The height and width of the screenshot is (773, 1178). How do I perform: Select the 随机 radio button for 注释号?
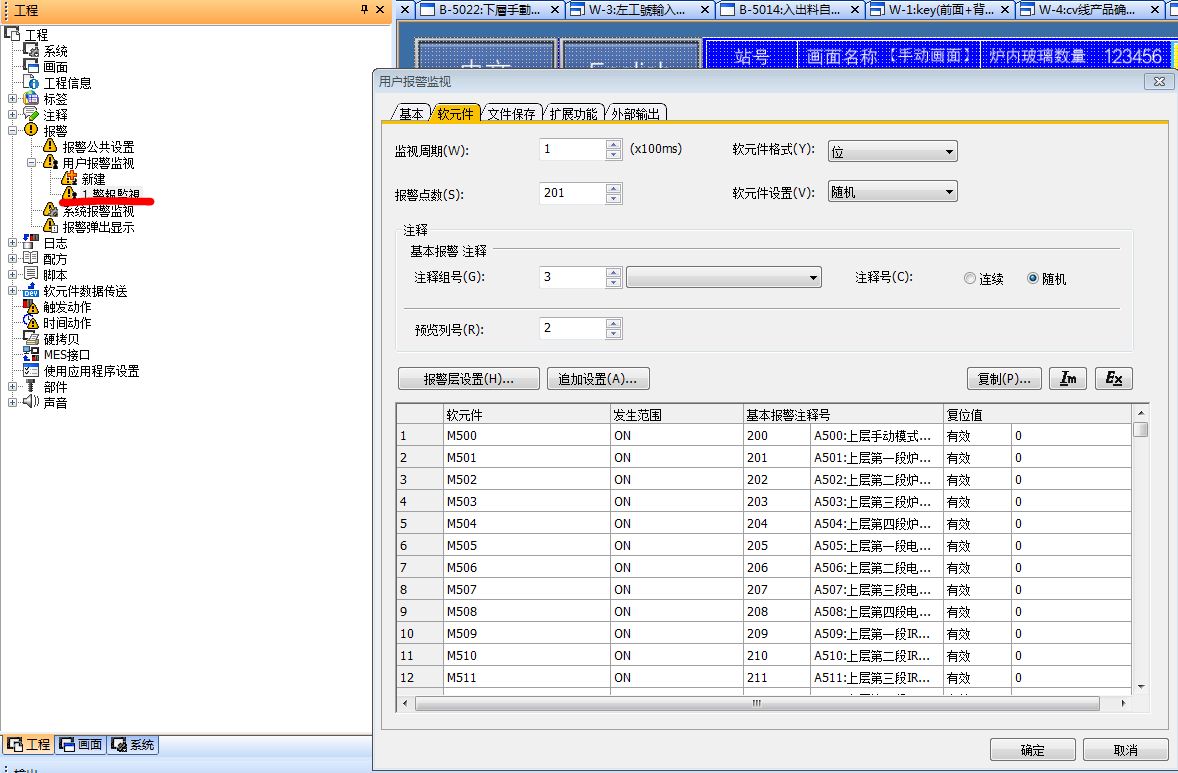tap(1033, 279)
